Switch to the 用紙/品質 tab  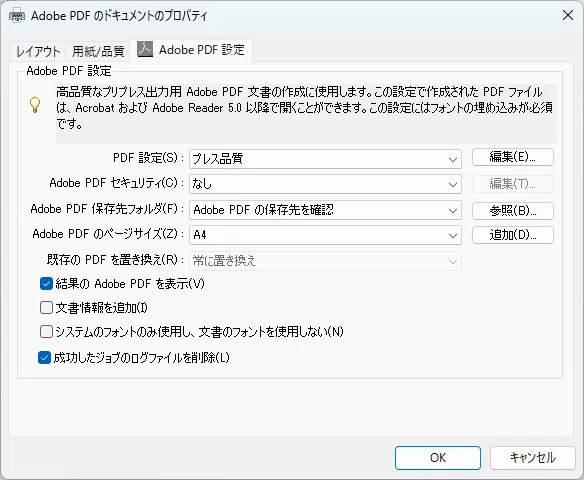98,51
